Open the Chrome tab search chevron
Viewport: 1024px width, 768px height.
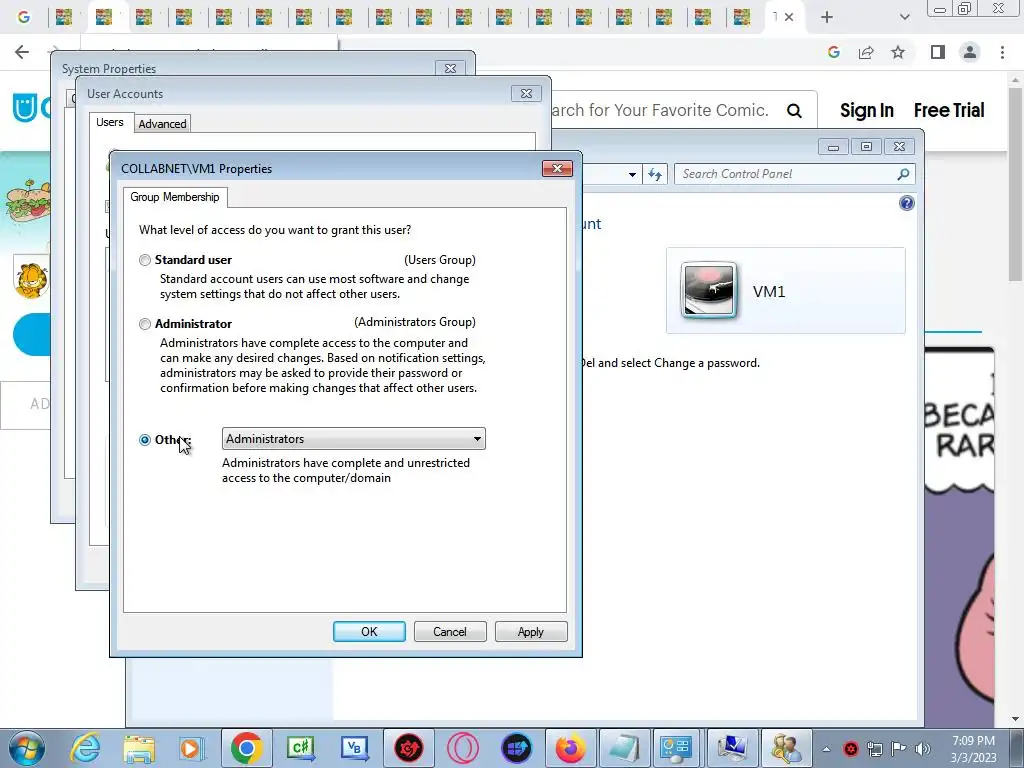[904, 17]
